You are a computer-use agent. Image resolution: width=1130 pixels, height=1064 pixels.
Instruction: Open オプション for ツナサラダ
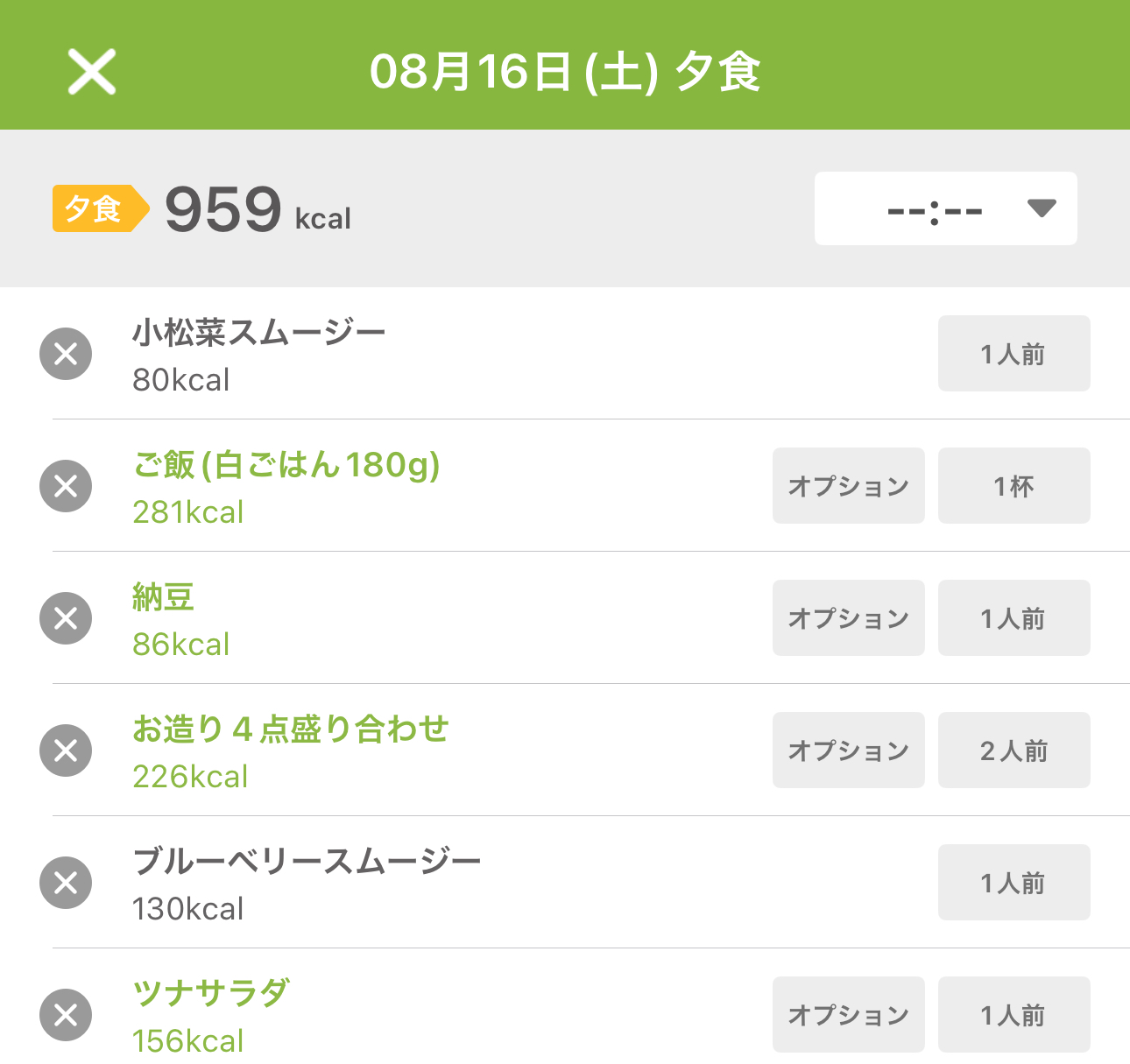(849, 1015)
